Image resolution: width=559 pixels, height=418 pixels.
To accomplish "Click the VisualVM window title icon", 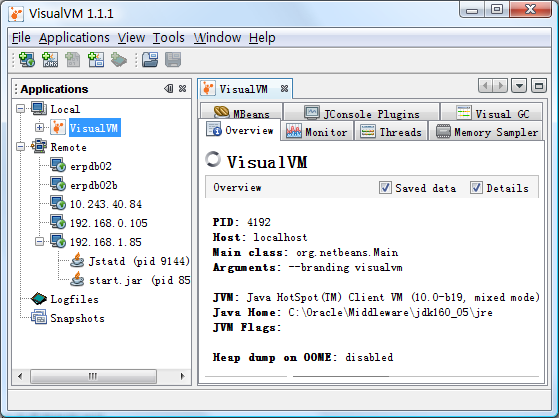I will pyautogui.click(x=16, y=14).
